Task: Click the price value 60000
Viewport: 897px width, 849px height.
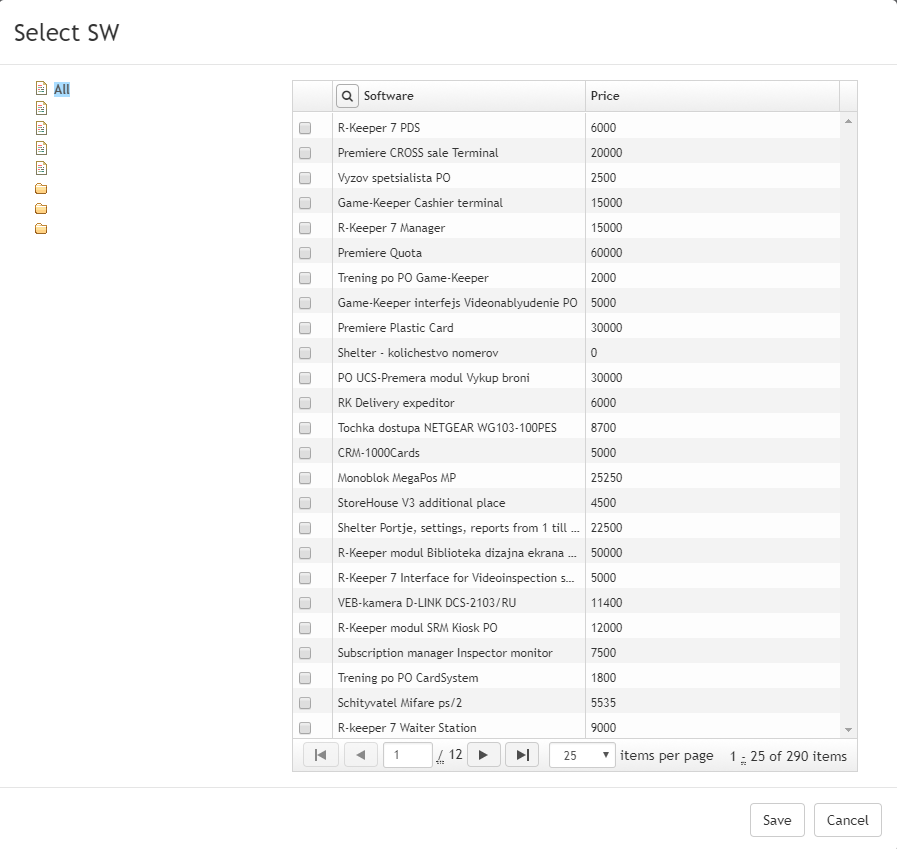Action: point(606,253)
